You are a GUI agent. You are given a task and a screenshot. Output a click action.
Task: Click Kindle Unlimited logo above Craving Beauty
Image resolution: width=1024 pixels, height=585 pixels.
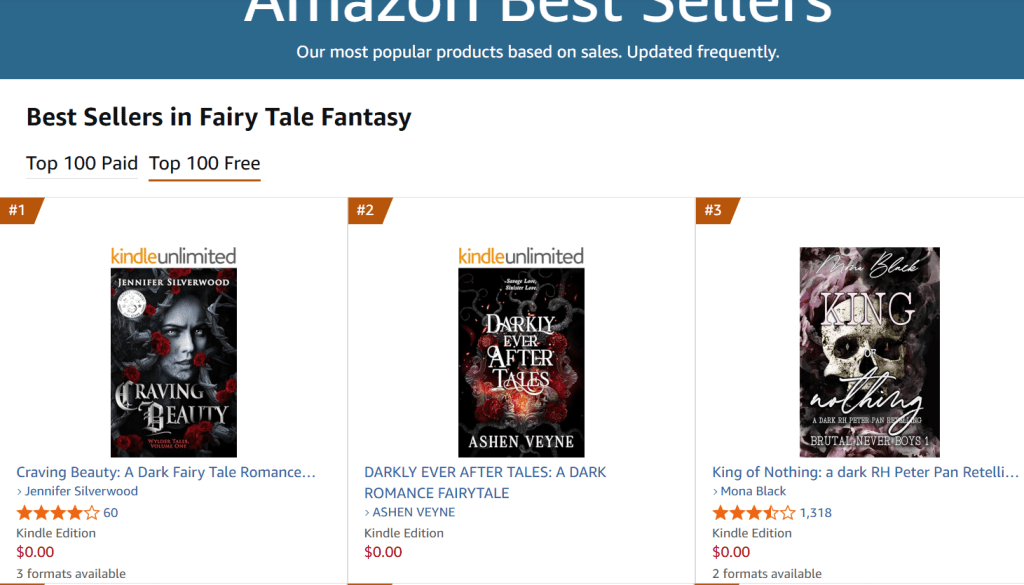pos(174,257)
